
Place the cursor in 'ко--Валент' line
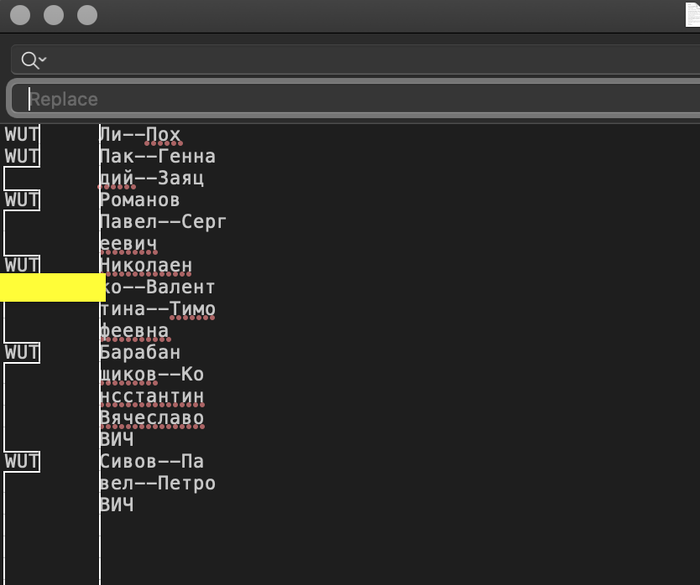(157, 287)
